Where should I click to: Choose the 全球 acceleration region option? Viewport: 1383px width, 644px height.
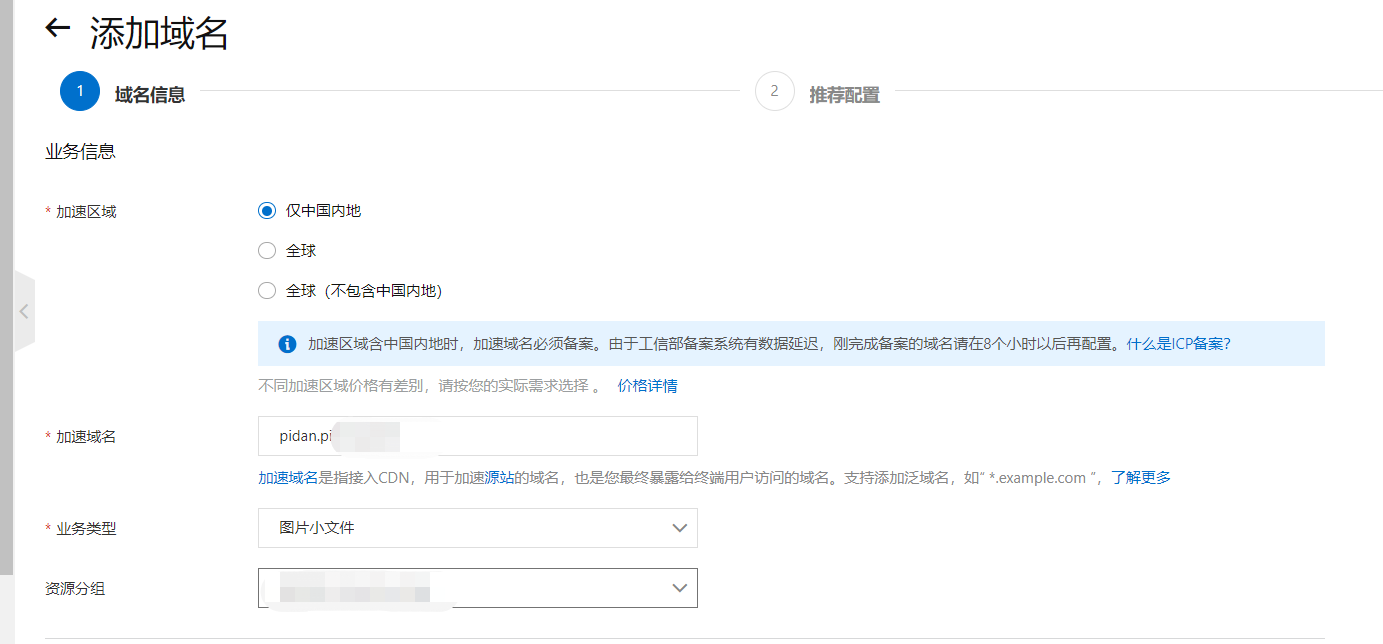[266, 251]
